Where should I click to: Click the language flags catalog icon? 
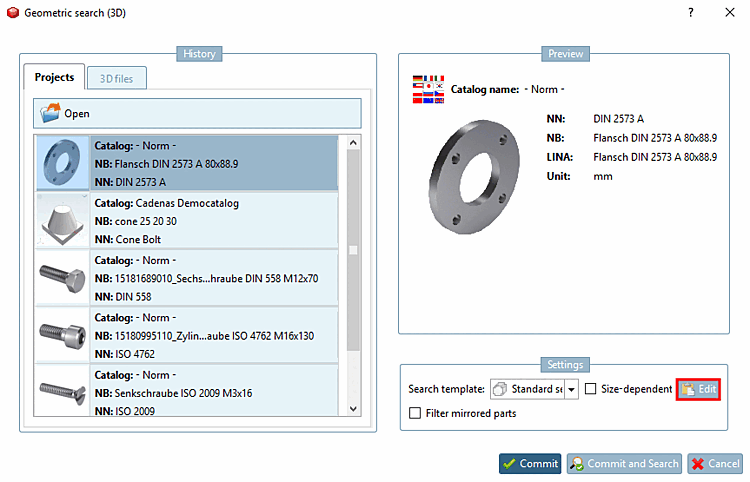point(428,89)
